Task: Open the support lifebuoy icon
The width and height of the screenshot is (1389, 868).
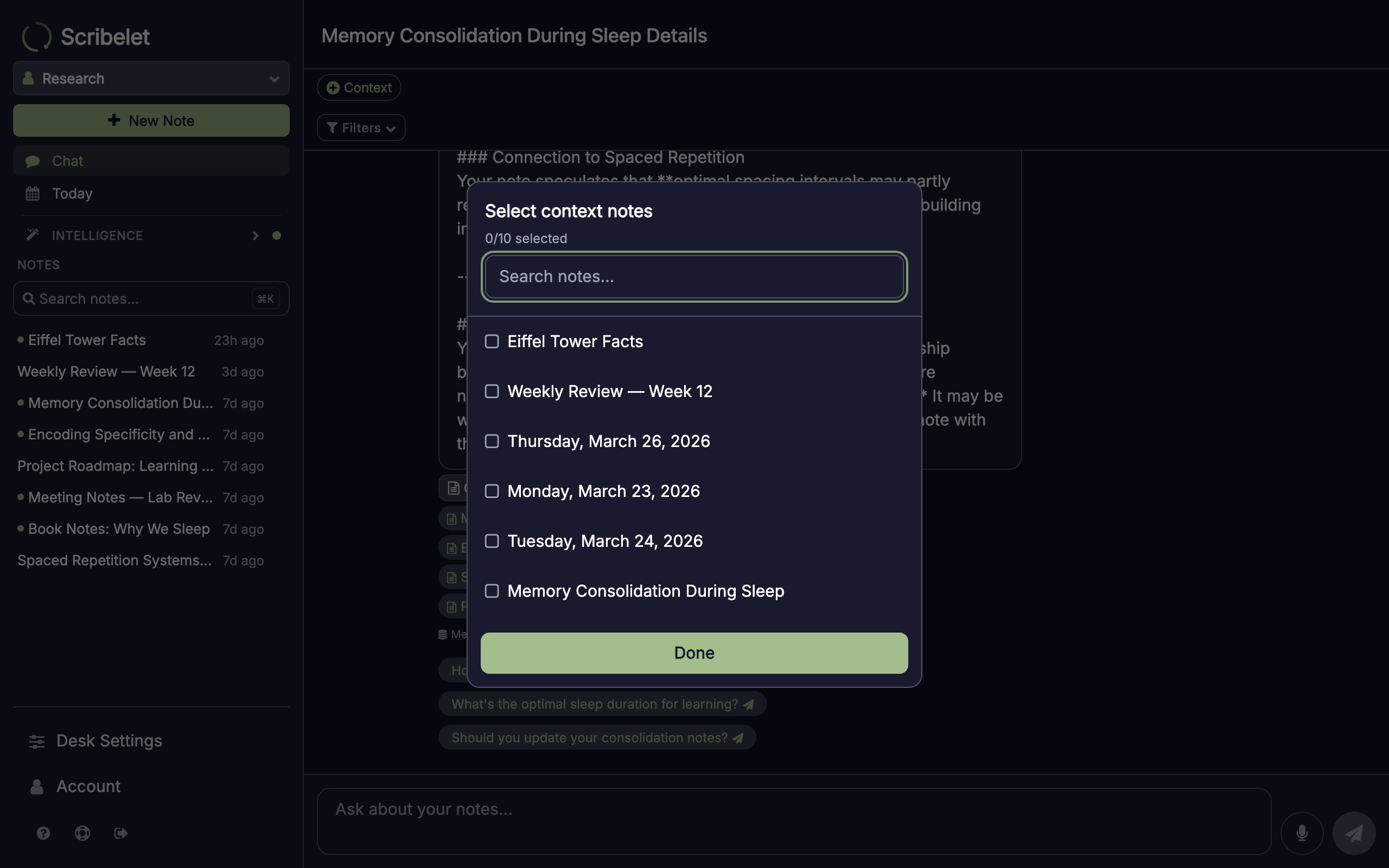Action: tap(82, 833)
